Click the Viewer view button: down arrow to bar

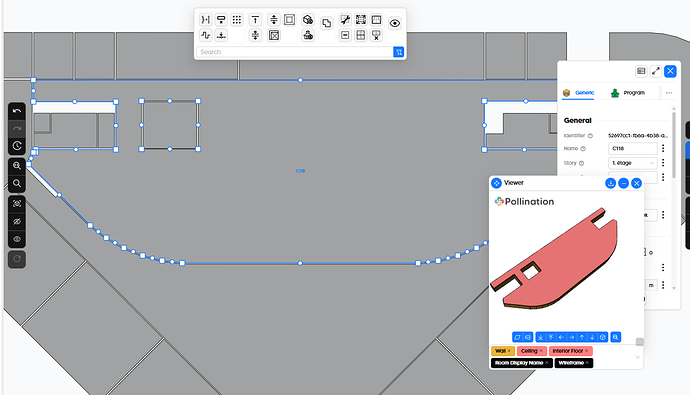tap(540, 337)
